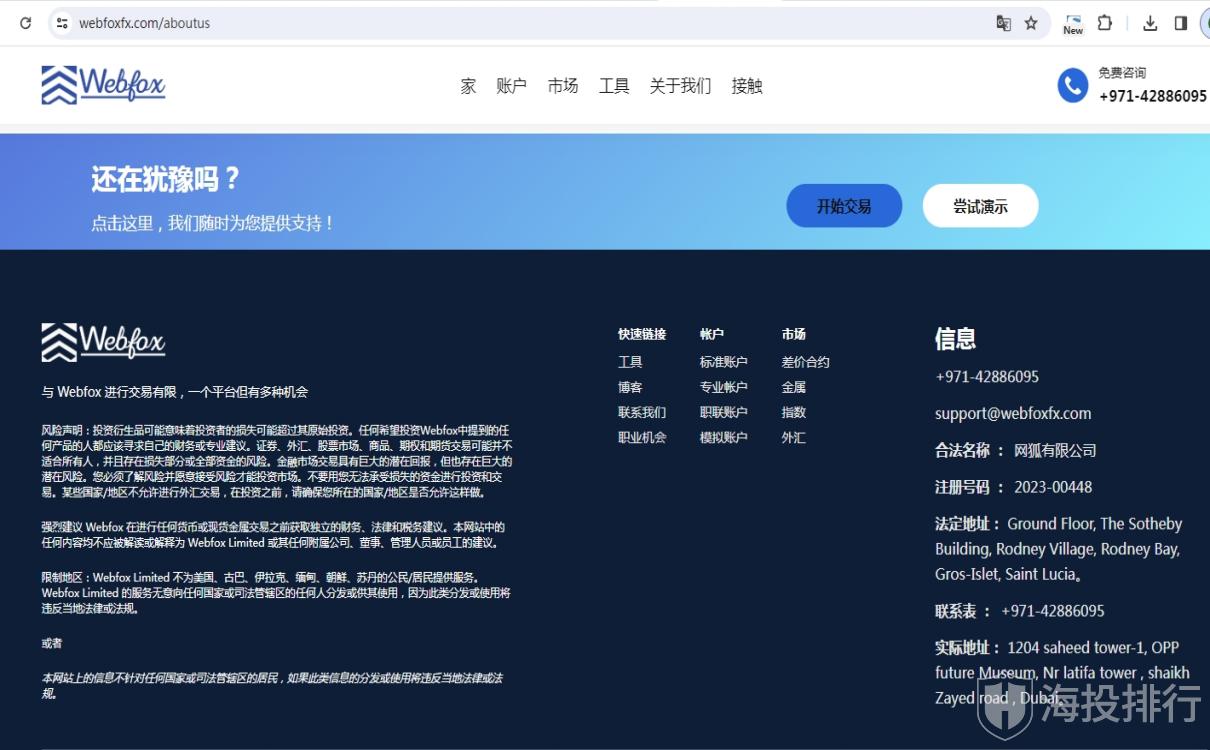Open site information icon in address bar
The image size is (1210, 750).
pyautogui.click(x=62, y=23)
